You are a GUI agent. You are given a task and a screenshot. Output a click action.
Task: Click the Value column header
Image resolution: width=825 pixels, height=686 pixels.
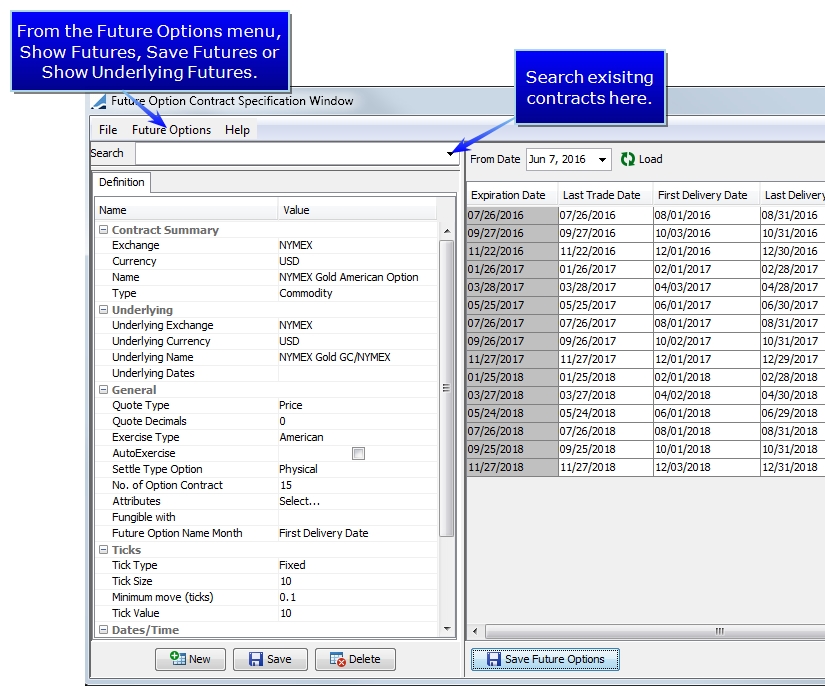coord(357,210)
